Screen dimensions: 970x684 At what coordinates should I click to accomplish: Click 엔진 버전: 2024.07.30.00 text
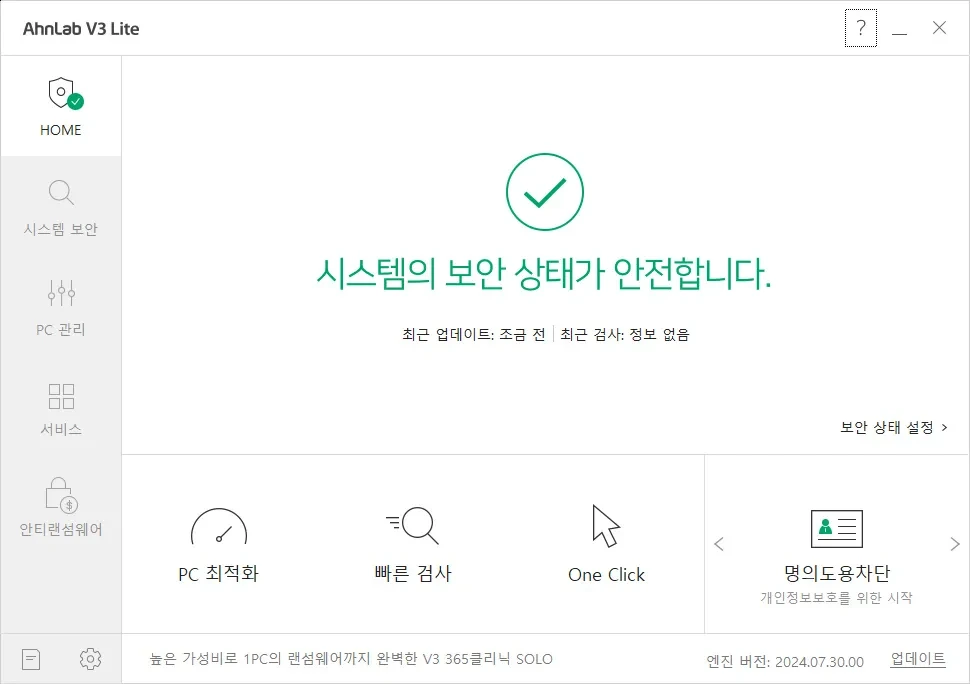[x=785, y=662]
